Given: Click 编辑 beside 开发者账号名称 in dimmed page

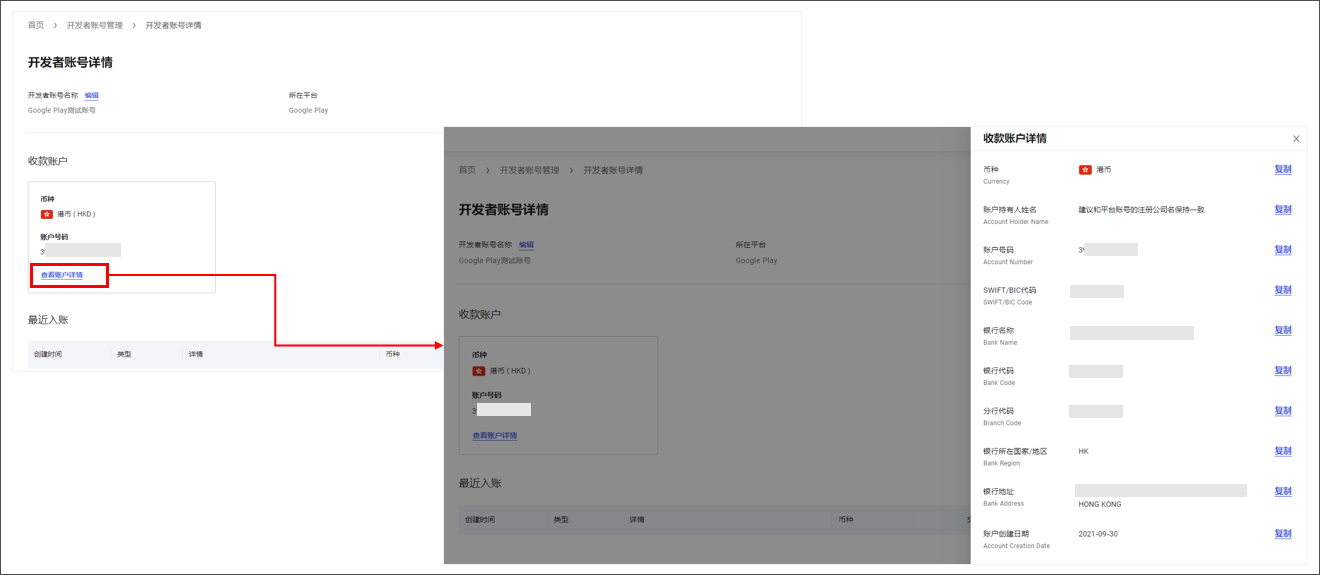Looking at the screenshot, I should [x=526, y=244].
